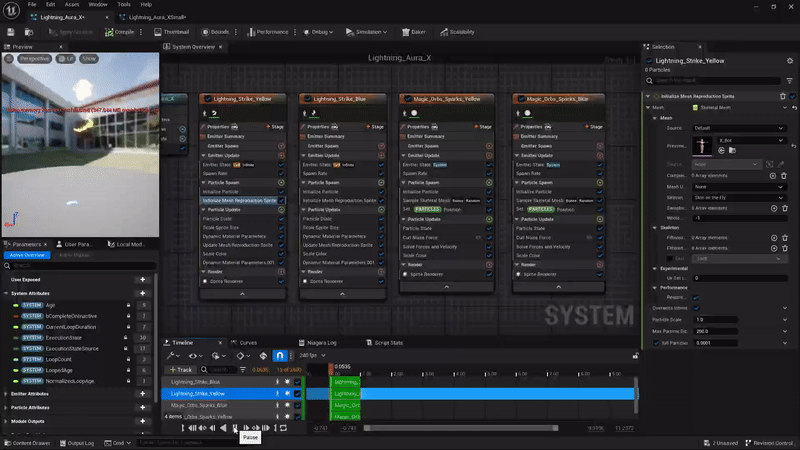Image resolution: width=800 pixels, height=450 pixels.
Task: Open the Window menu
Action: click(100, 4)
